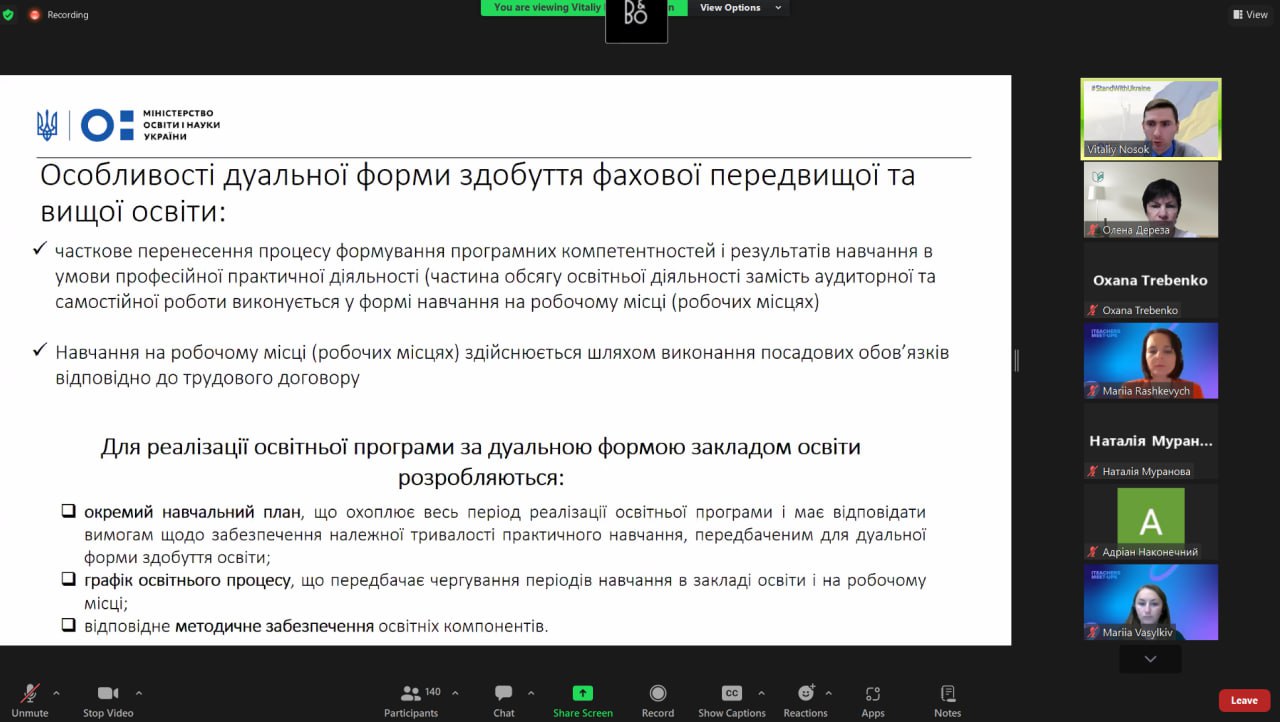The height and width of the screenshot is (722, 1280).
Task: Click the bold text 'методичне забезпечення'
Action: (x=274, y=627)
